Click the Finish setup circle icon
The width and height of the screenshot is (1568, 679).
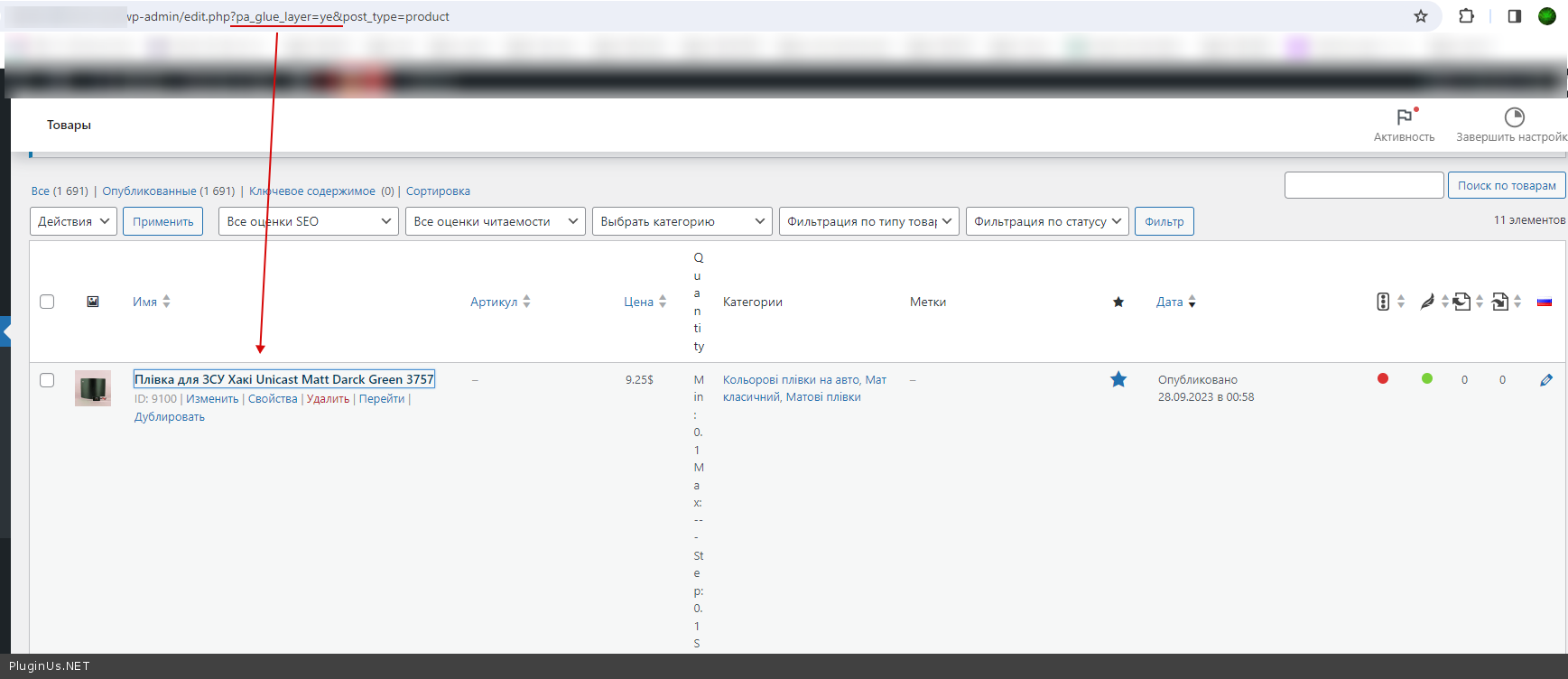click(1514, 117)
